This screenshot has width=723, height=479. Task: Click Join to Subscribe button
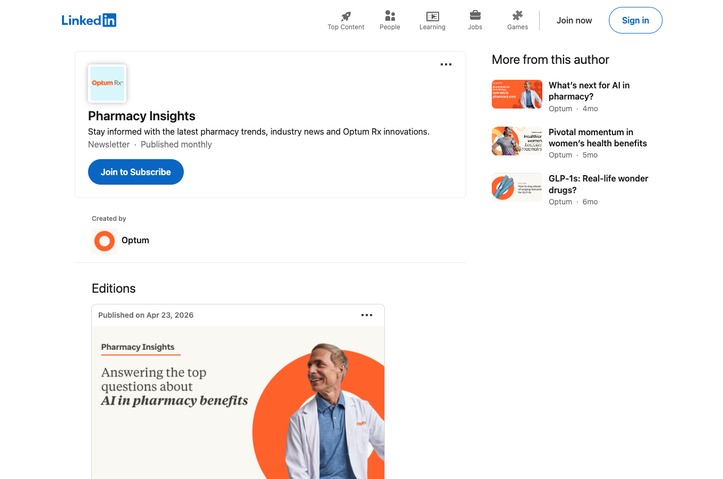tap(136, 172)
